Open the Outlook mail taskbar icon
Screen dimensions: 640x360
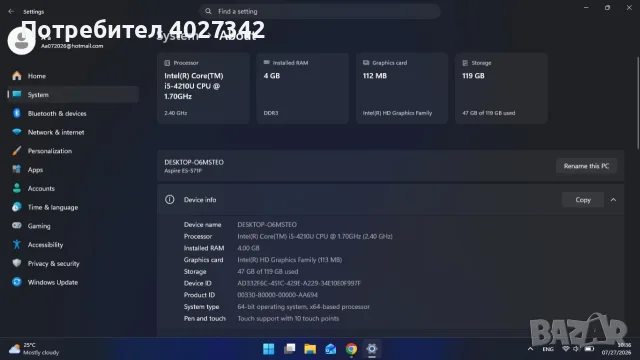[331, 349]
